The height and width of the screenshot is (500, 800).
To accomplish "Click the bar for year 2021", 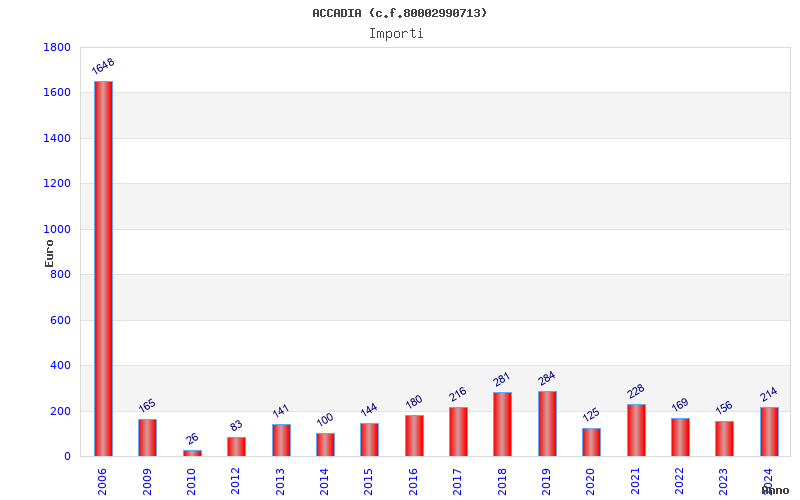I will point(636,430).
